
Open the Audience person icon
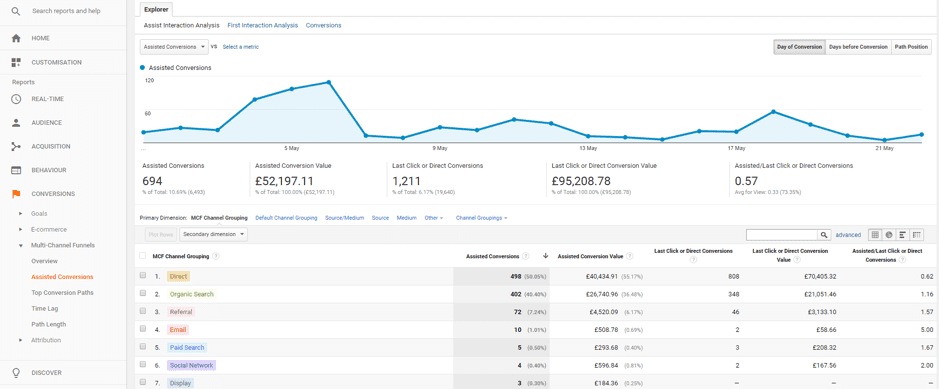click(x=16, y=123)
